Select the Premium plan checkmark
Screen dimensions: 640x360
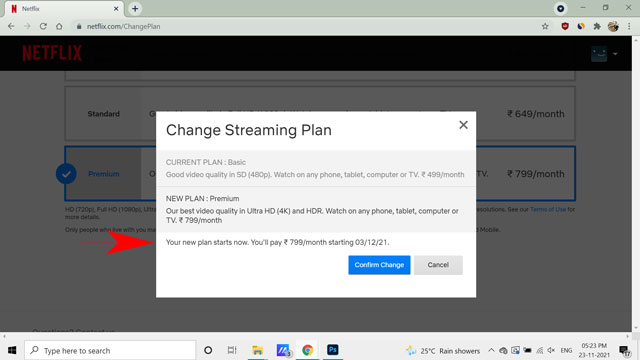click(x=66, y=174)
